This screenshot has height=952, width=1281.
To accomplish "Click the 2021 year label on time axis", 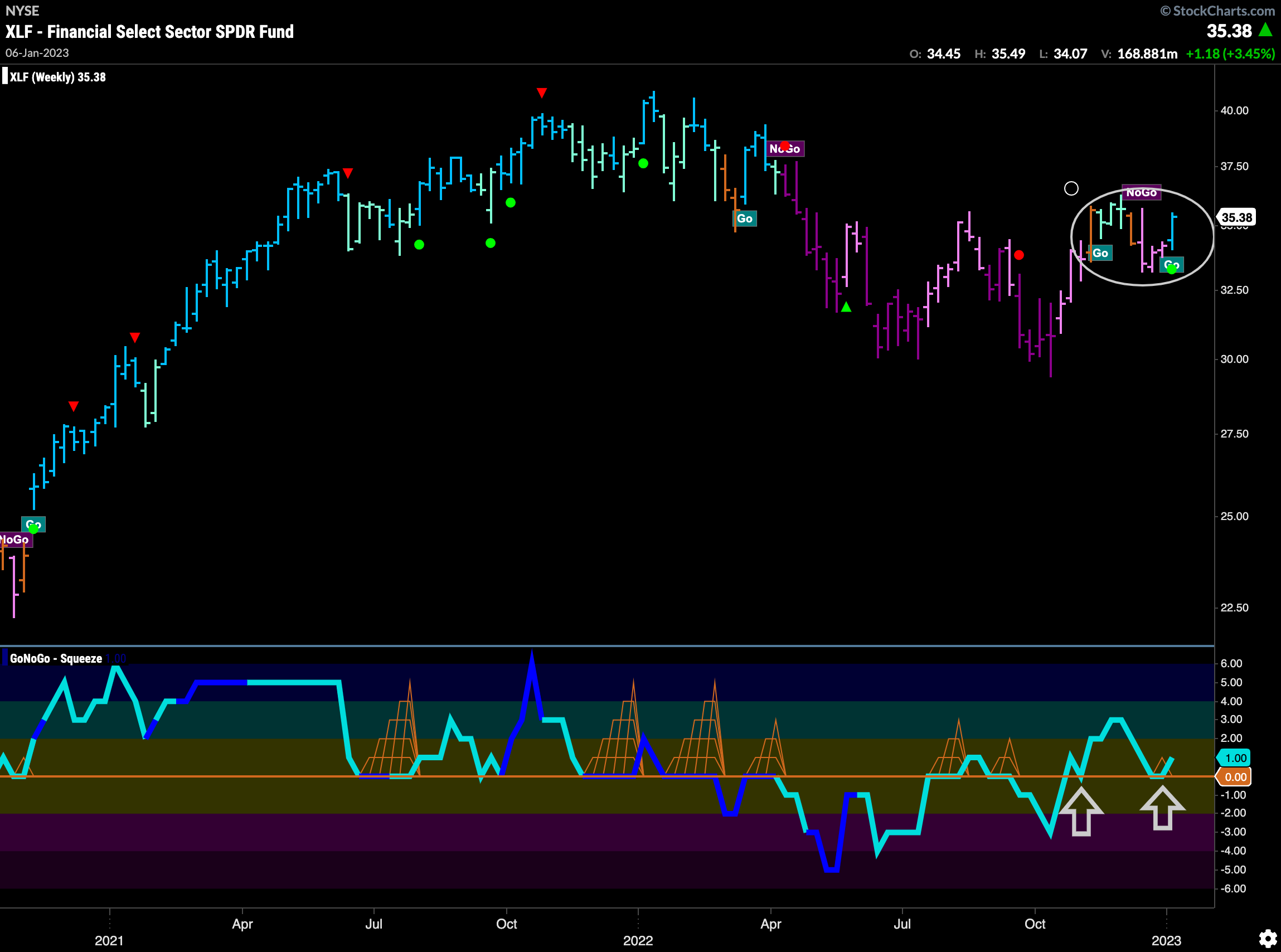I will (x=109, y=941).
